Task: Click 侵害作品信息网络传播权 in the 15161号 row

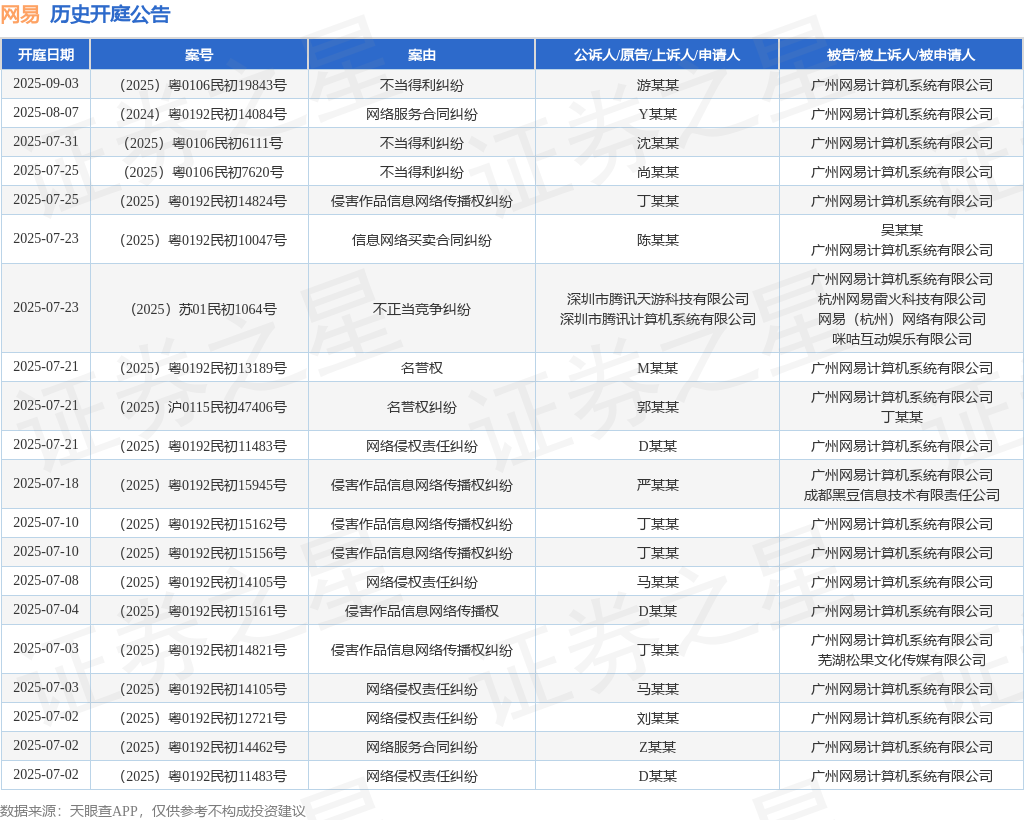Action: 422,611
